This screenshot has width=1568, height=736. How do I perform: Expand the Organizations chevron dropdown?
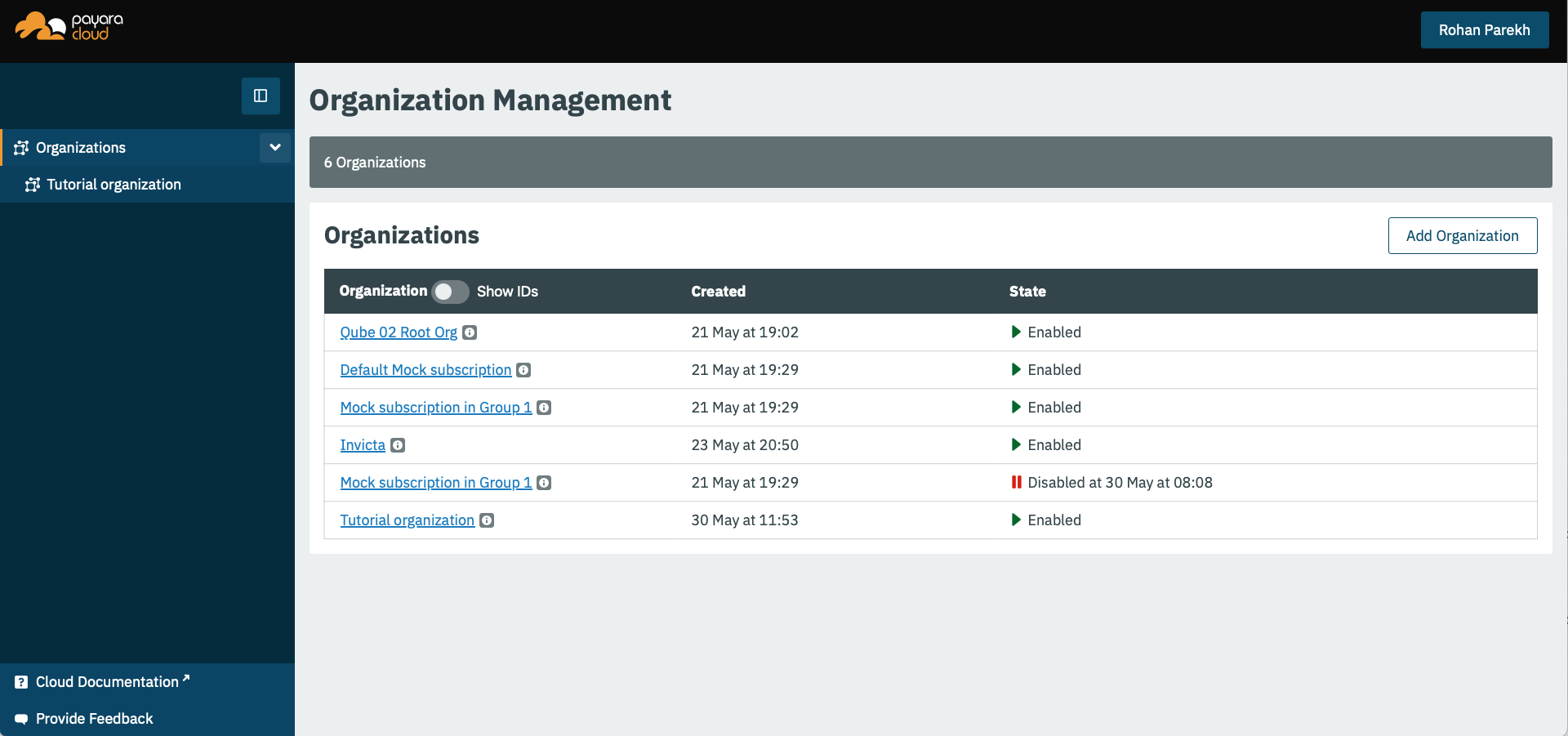pyautogui.click(x=275, y=148)
